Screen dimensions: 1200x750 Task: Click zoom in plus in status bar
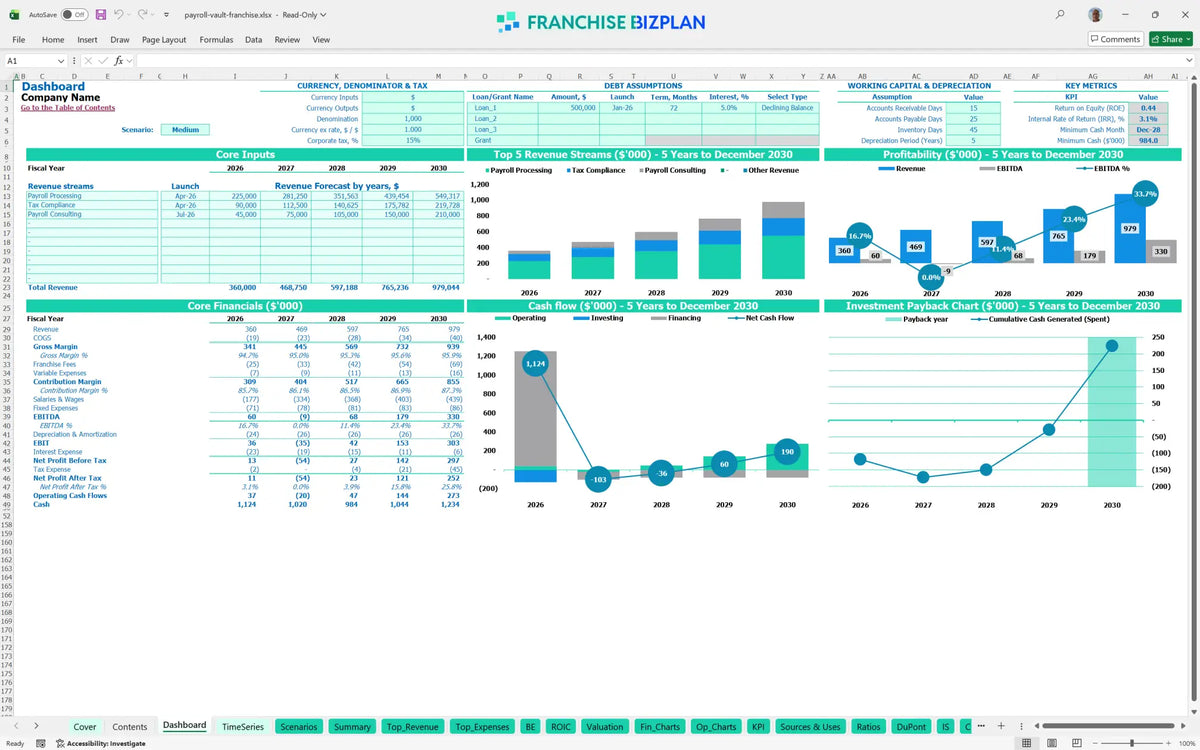[1169, 743]
